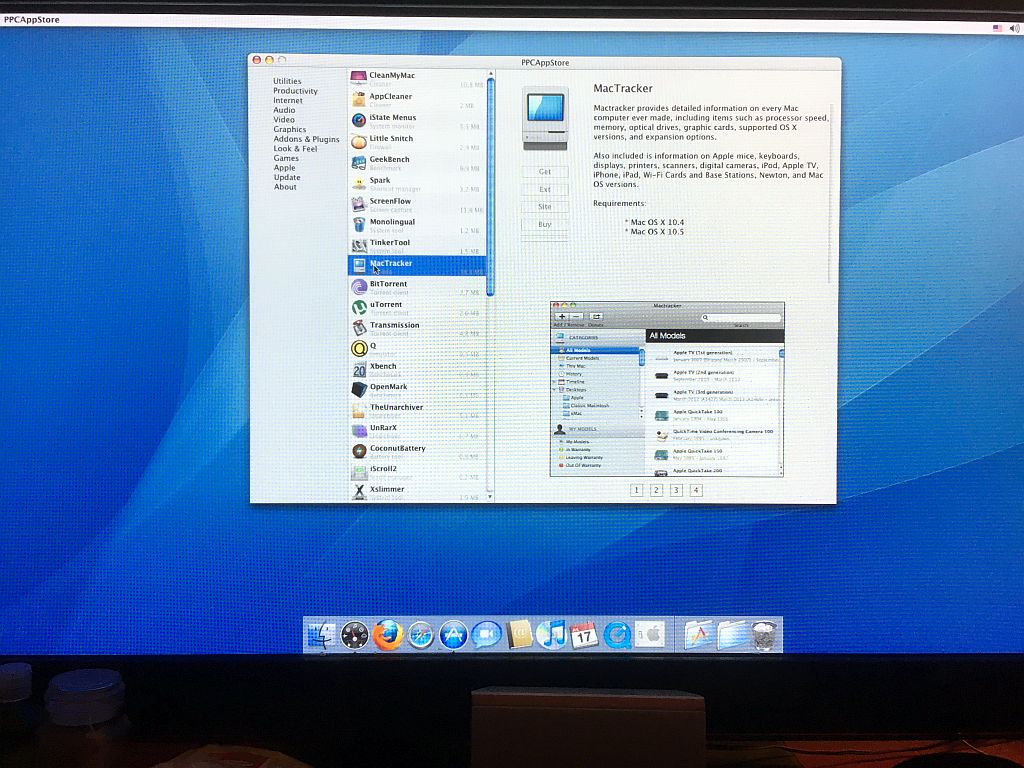Open the Graphics category
This screenshot has height=768, width=1024.
290,129
